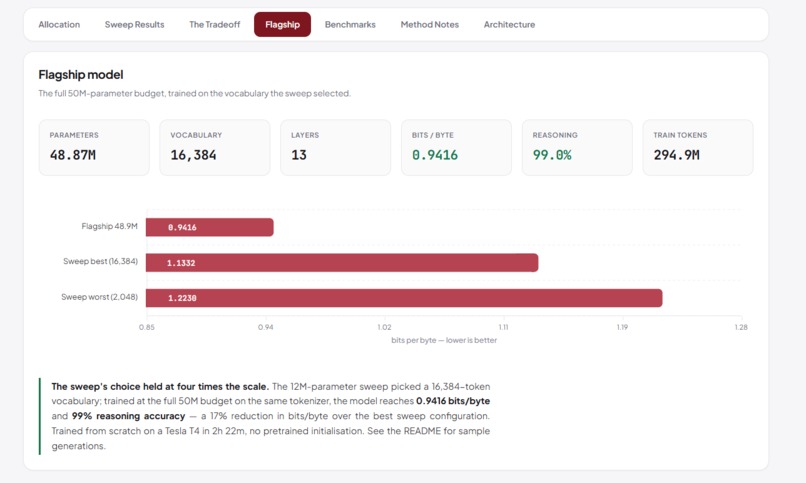The height and width of the screenshot is (483, 806).
Task: Click the Train Tokens 294.9M card
Action: pyautogui.click(x=698, y=147)
